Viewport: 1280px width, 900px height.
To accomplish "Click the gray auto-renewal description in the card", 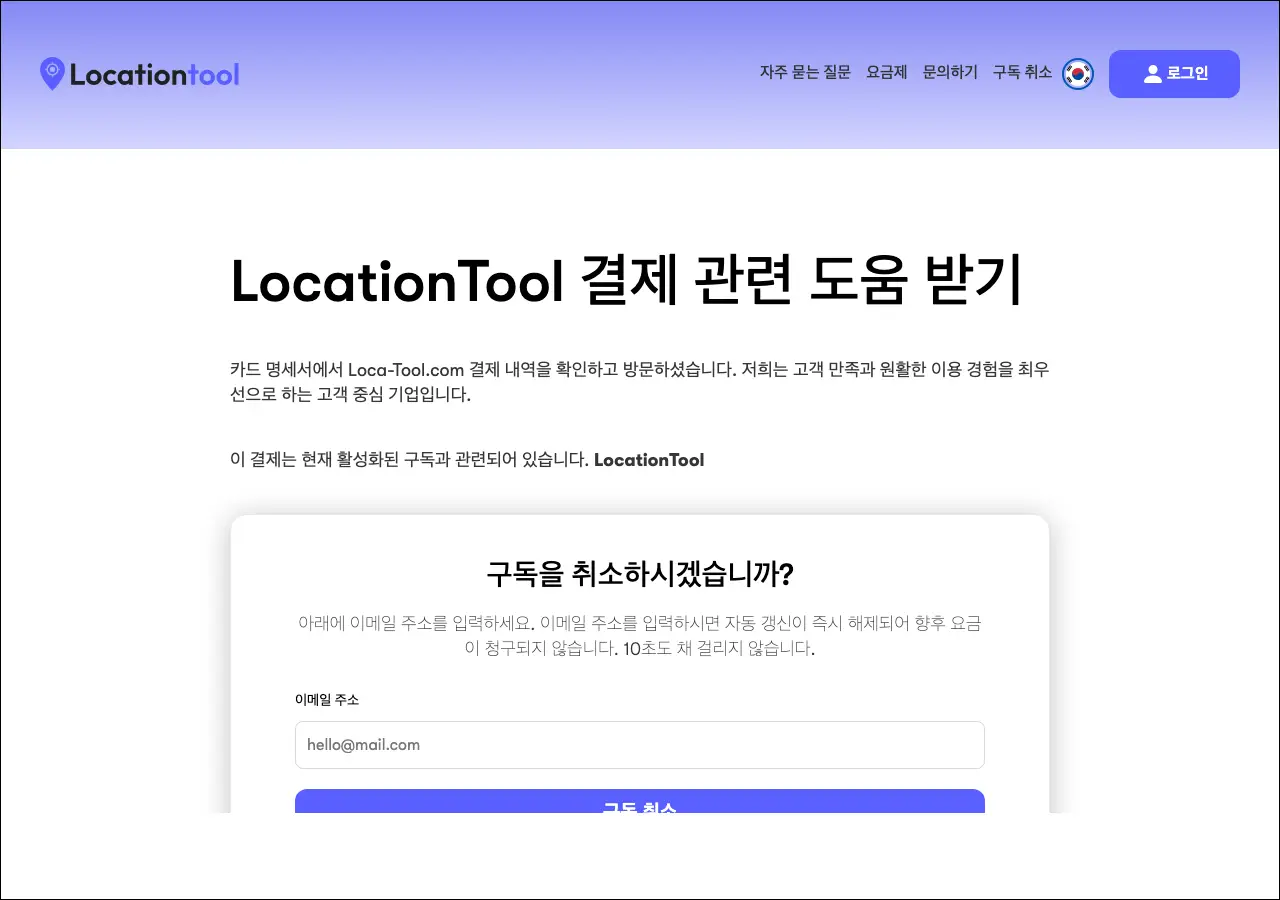I will point(639,624).
